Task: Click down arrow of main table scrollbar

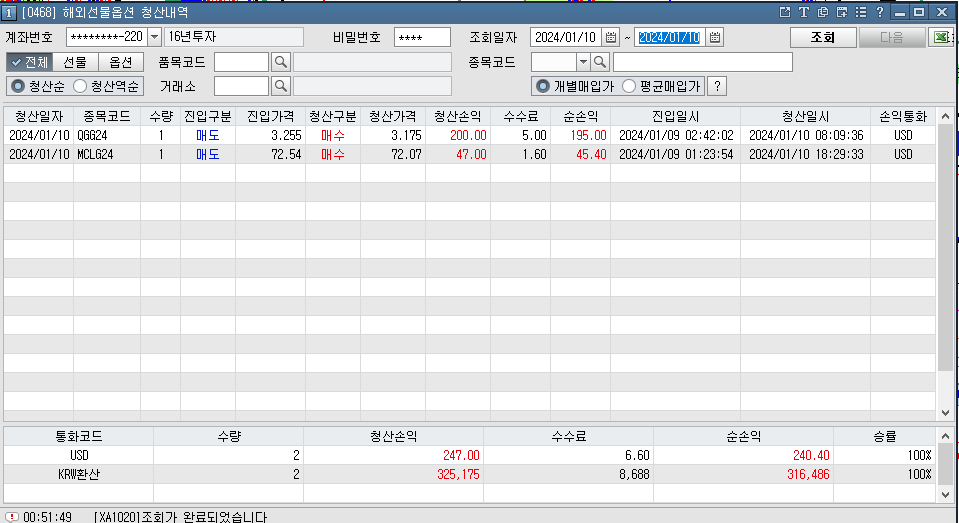Action: [946, 413]
